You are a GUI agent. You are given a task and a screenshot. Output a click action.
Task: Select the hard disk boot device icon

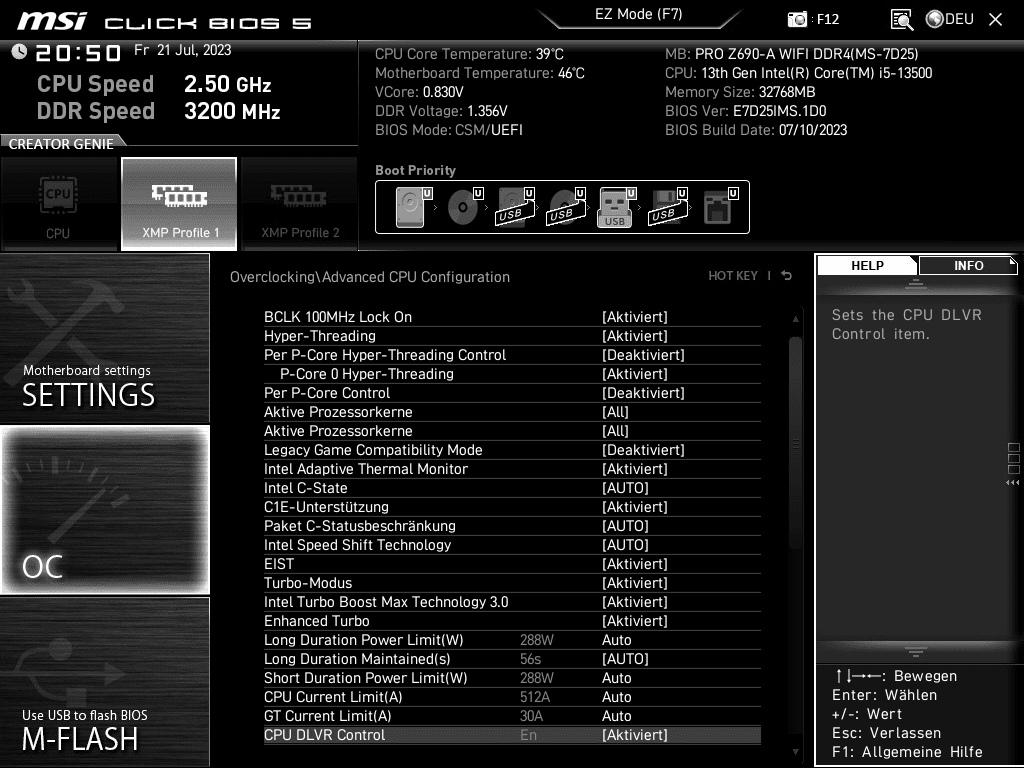[414, 207]
